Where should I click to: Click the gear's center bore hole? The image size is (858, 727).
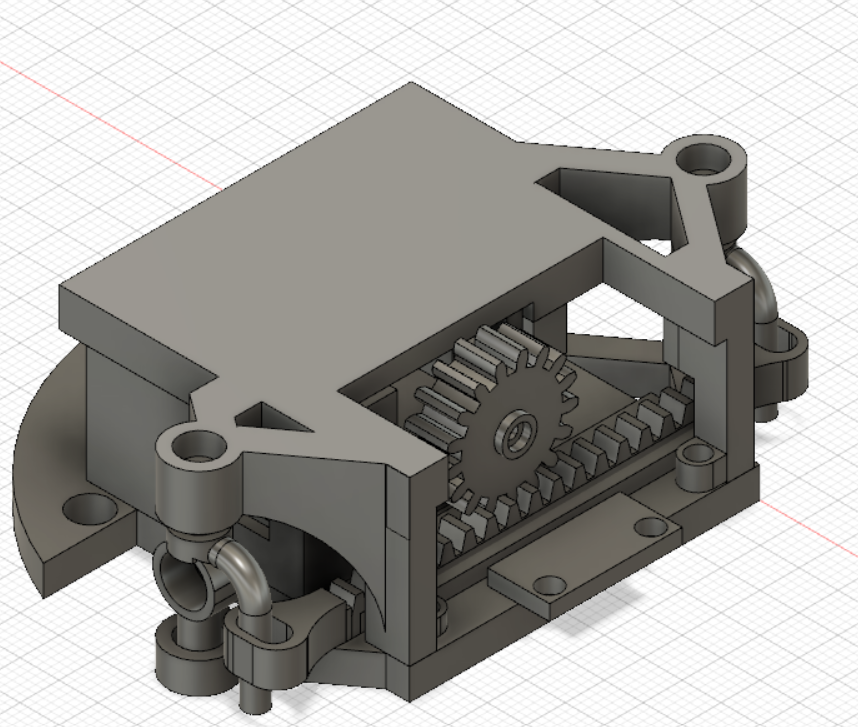point(522,434)
